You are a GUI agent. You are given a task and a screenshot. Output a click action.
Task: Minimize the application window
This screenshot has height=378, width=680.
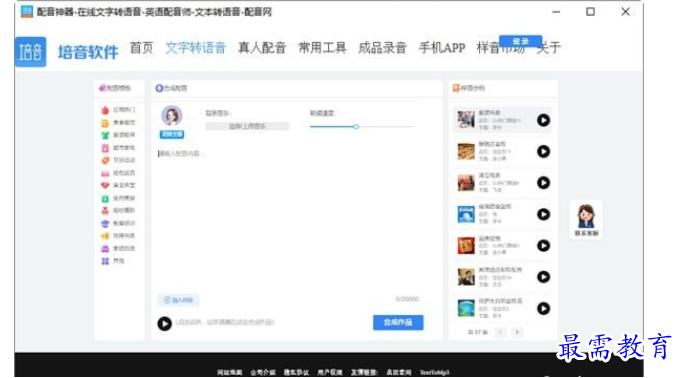[x=556, y=12]
